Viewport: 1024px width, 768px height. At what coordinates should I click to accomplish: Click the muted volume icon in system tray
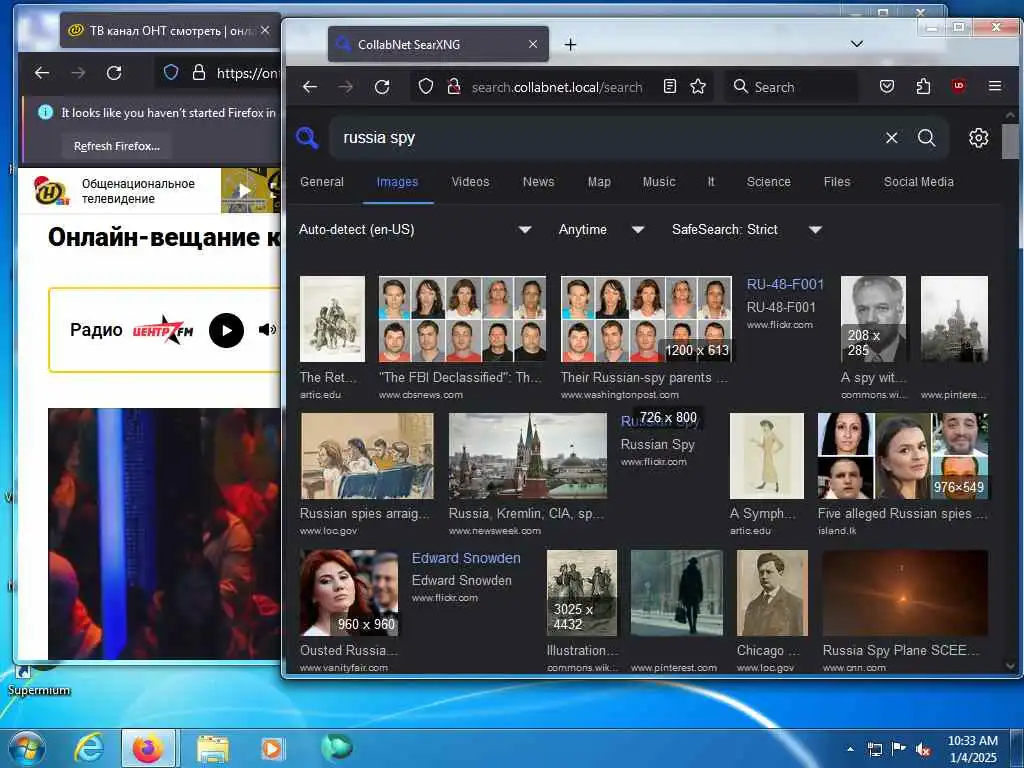click(923, 750)
